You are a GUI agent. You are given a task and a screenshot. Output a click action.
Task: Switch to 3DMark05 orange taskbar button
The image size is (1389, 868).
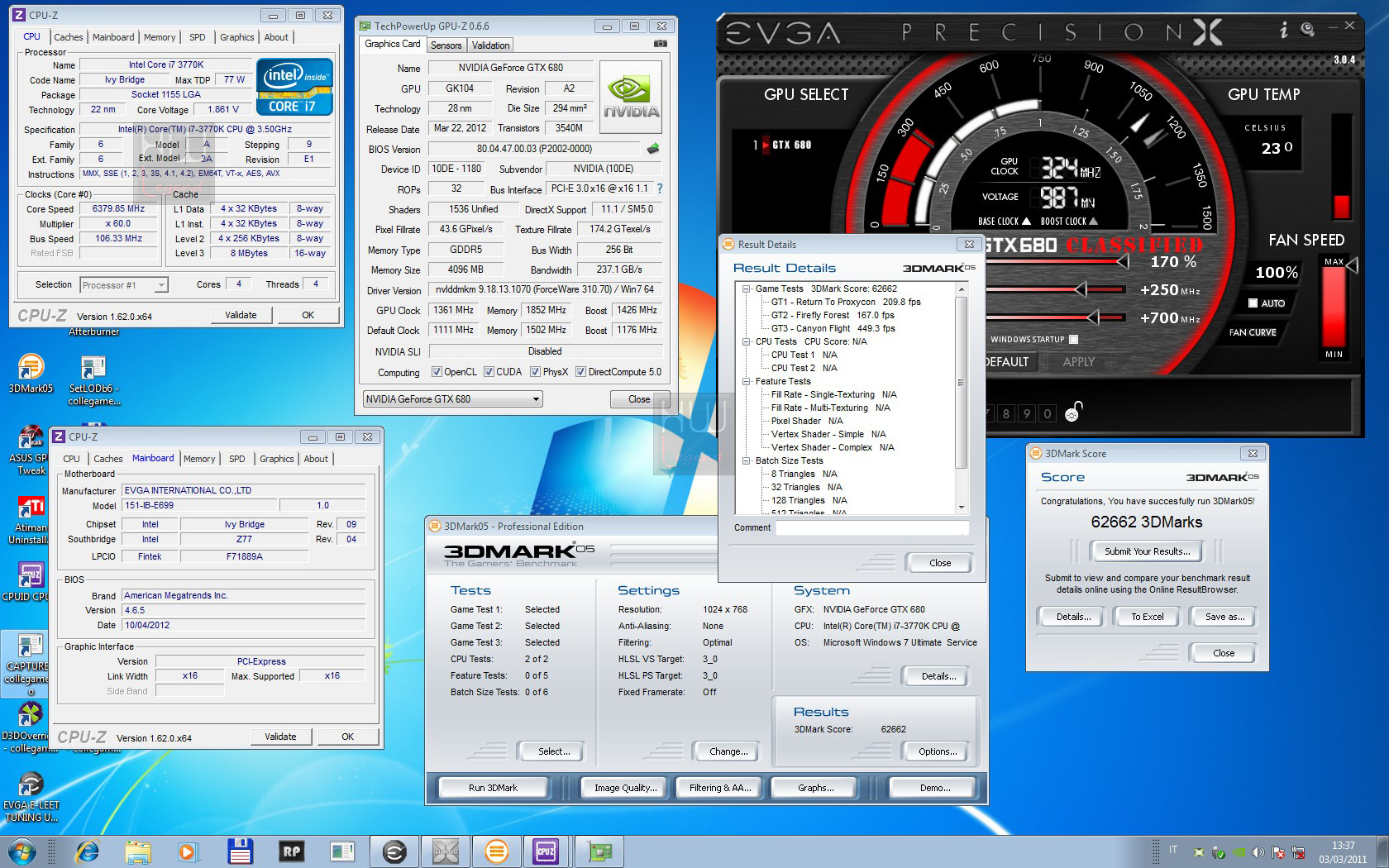coord(496,851)
